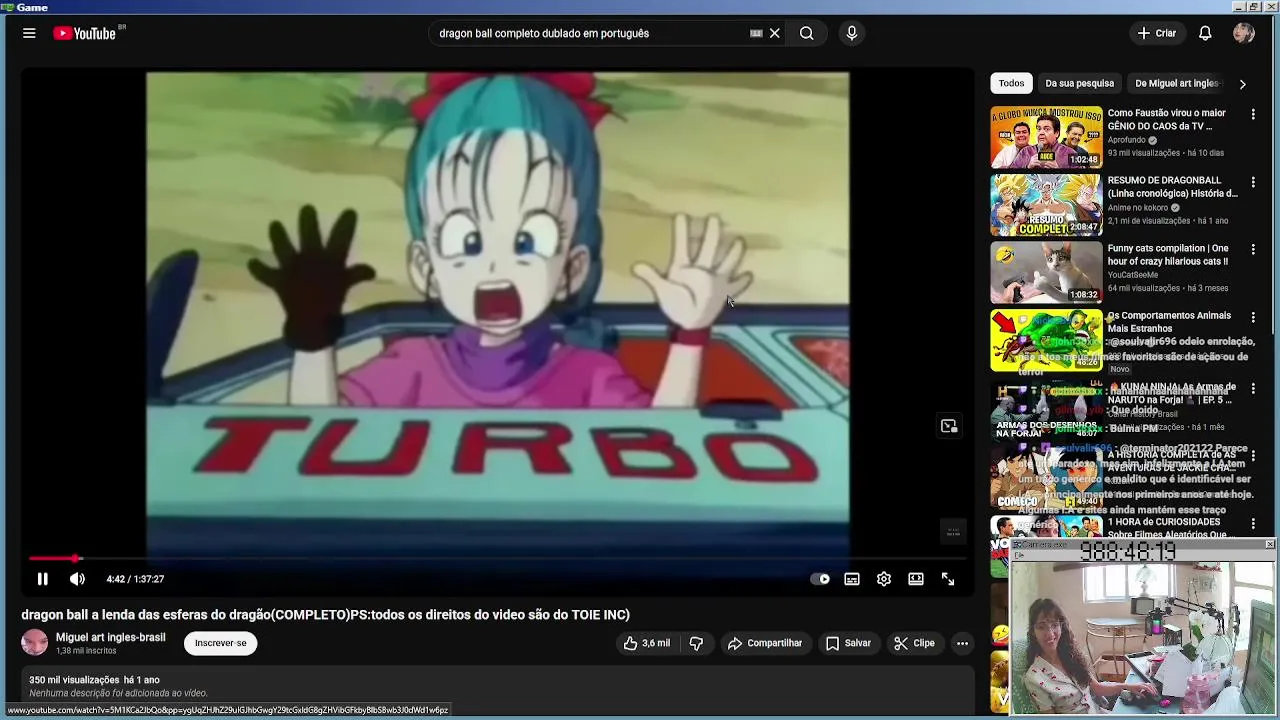Click Funny cats compilation title text

[1168, 255]
